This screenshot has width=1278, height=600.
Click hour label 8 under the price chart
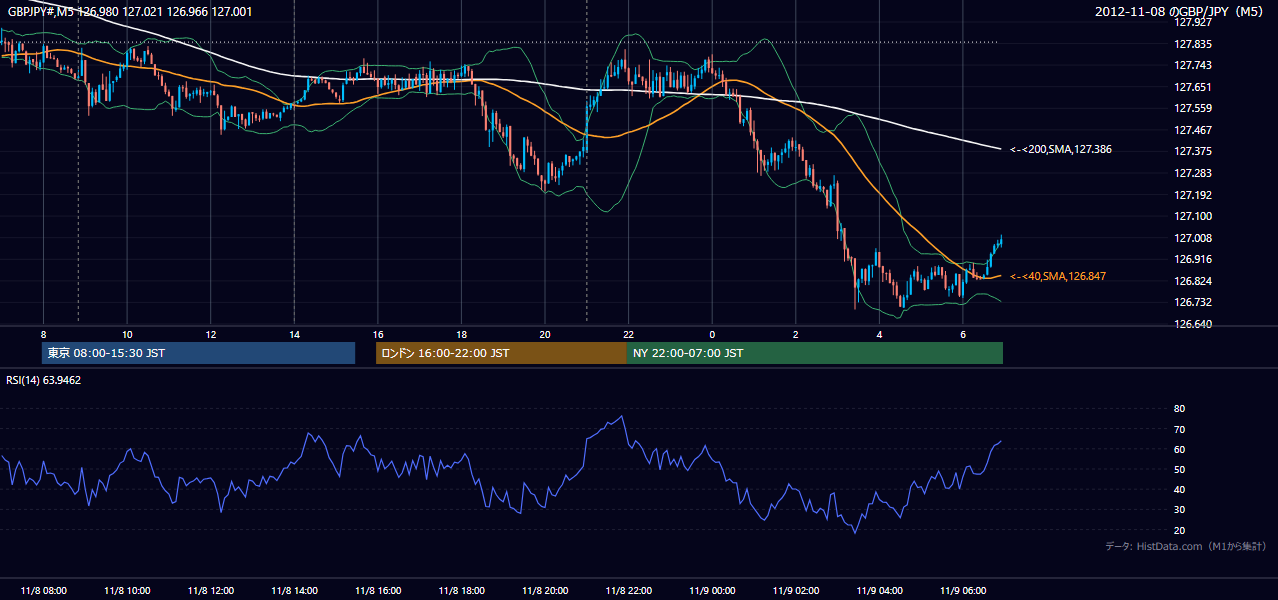tap(43, 334)
